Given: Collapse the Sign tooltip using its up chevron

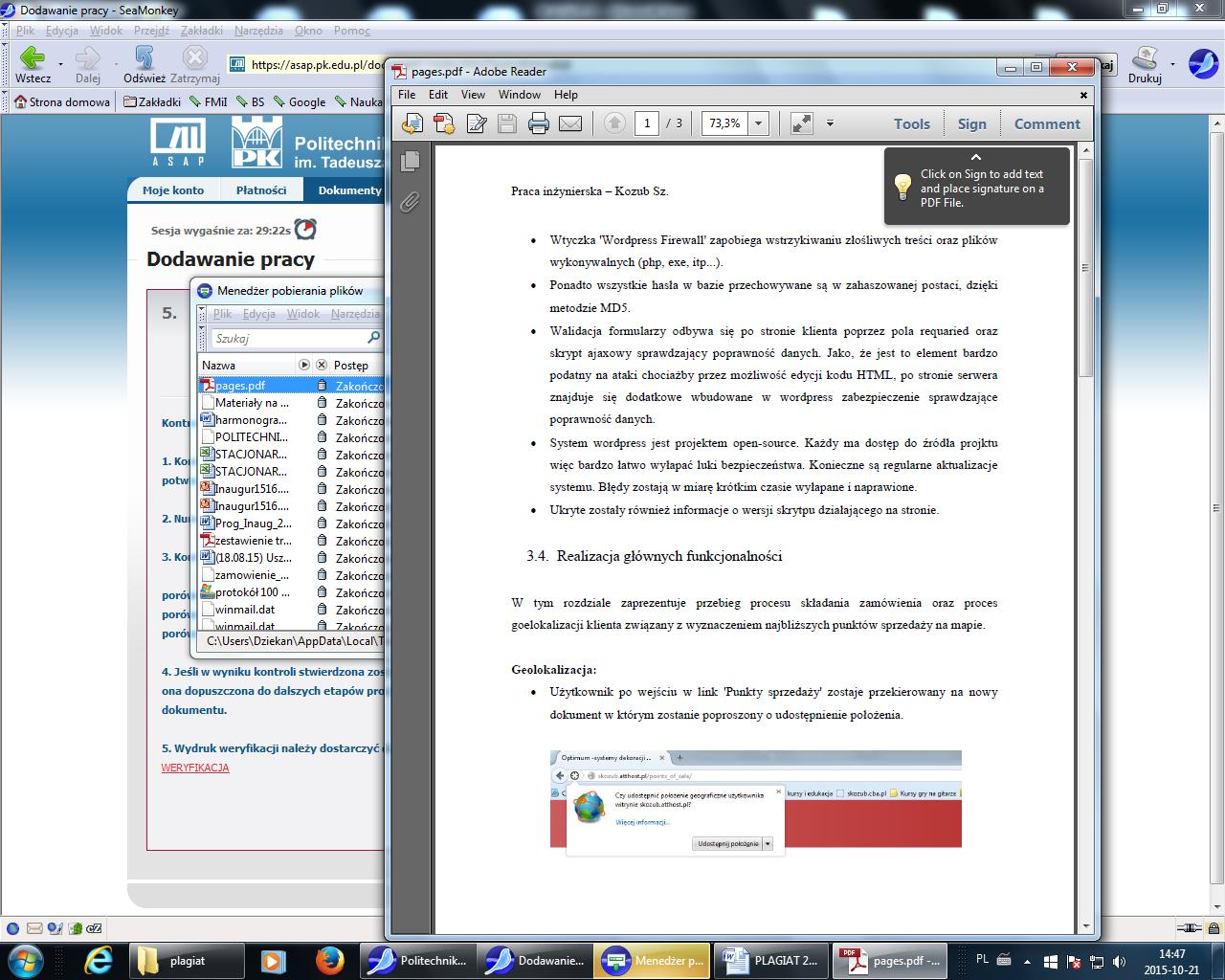Looking at the screenshot, I should click(976, 157).
